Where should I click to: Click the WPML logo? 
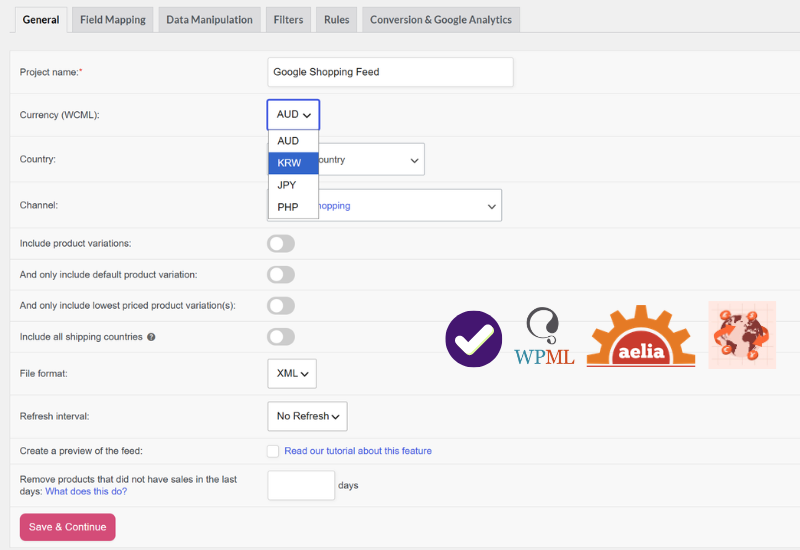[544, 336]
